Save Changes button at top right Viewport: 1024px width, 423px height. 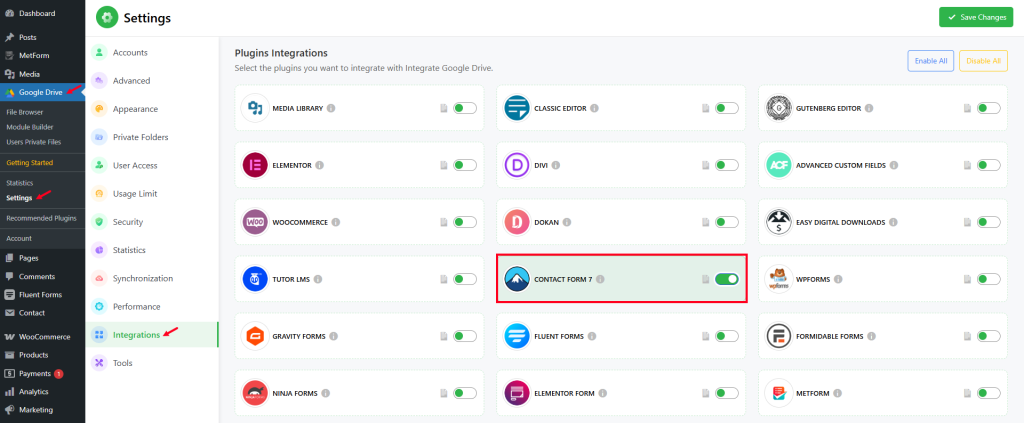coord(976,18)
